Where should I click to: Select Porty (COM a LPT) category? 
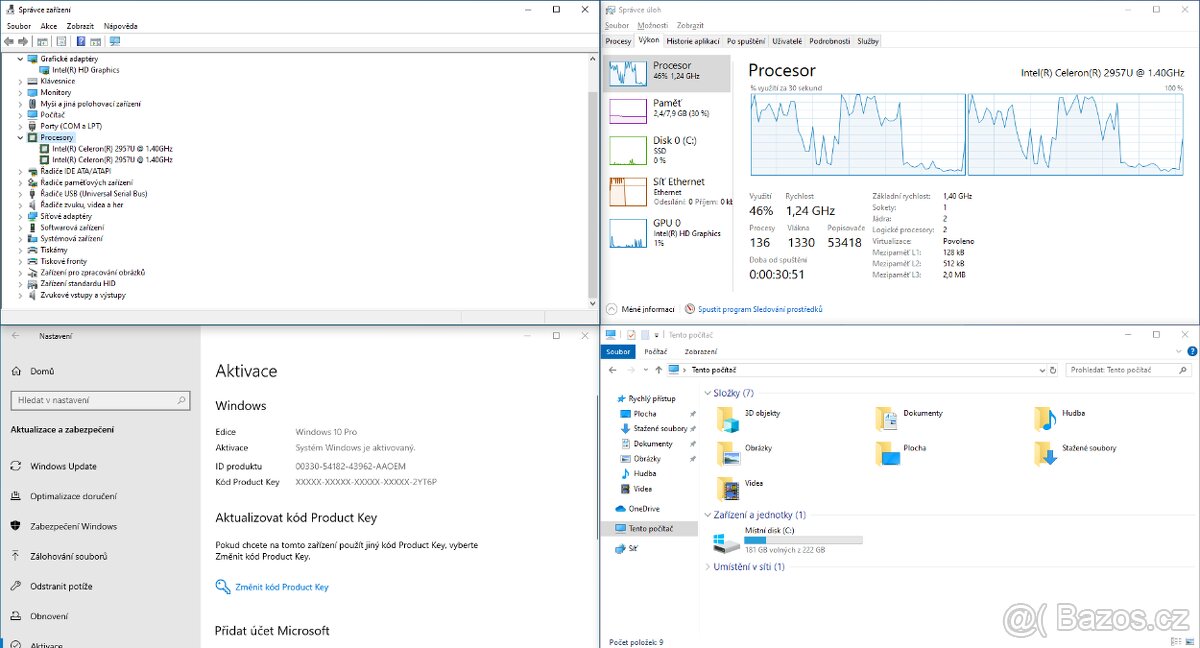click(70, 126)
